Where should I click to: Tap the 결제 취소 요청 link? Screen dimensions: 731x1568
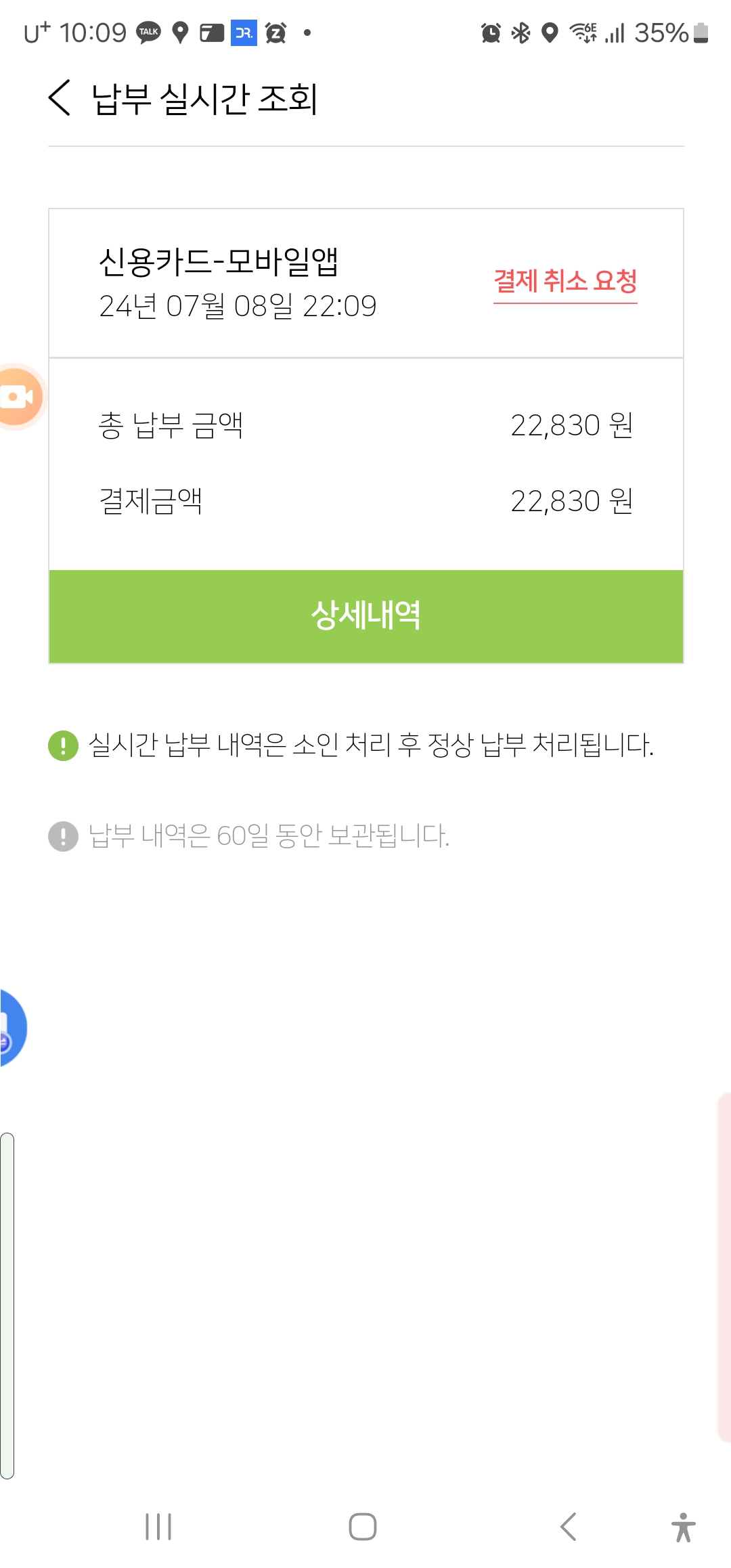(x=565, y=282)
